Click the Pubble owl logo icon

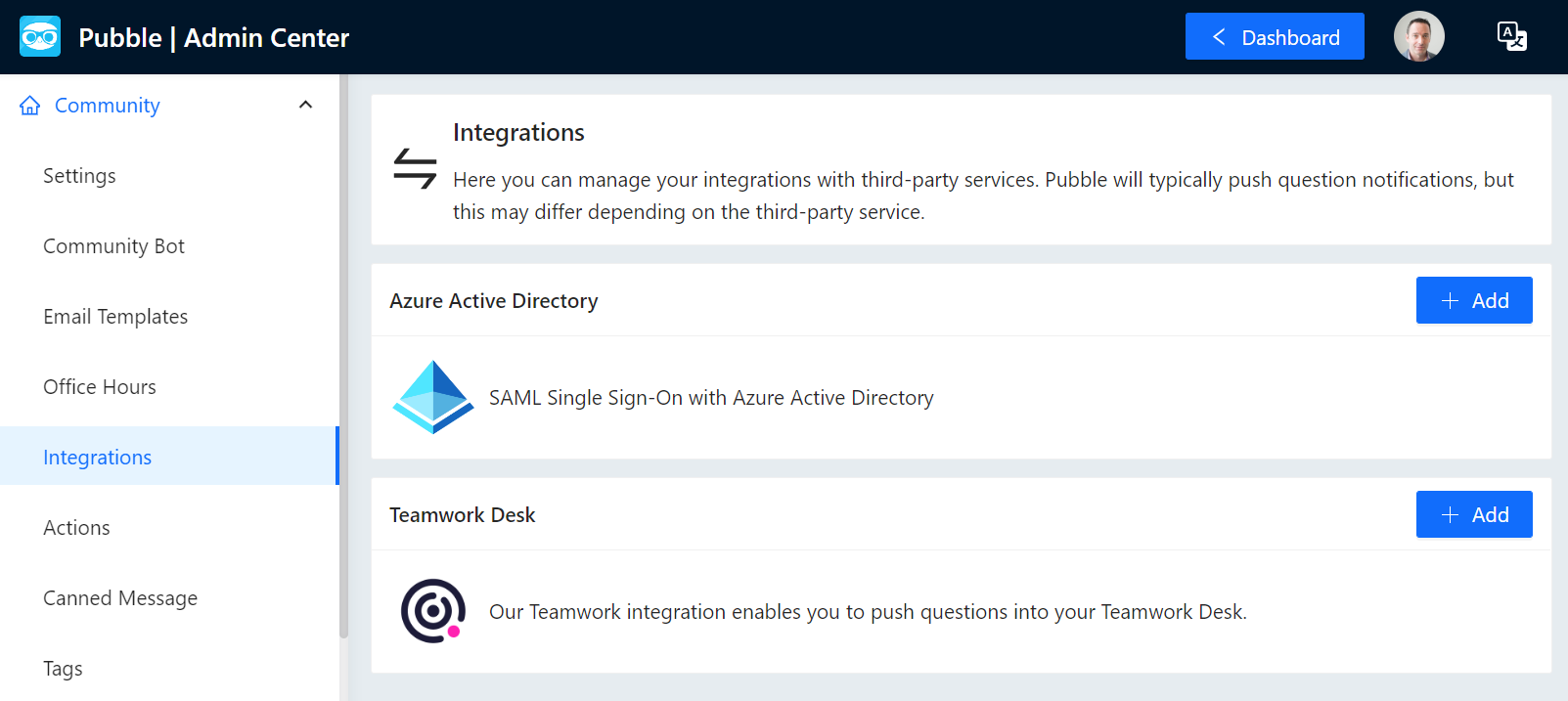40,37
